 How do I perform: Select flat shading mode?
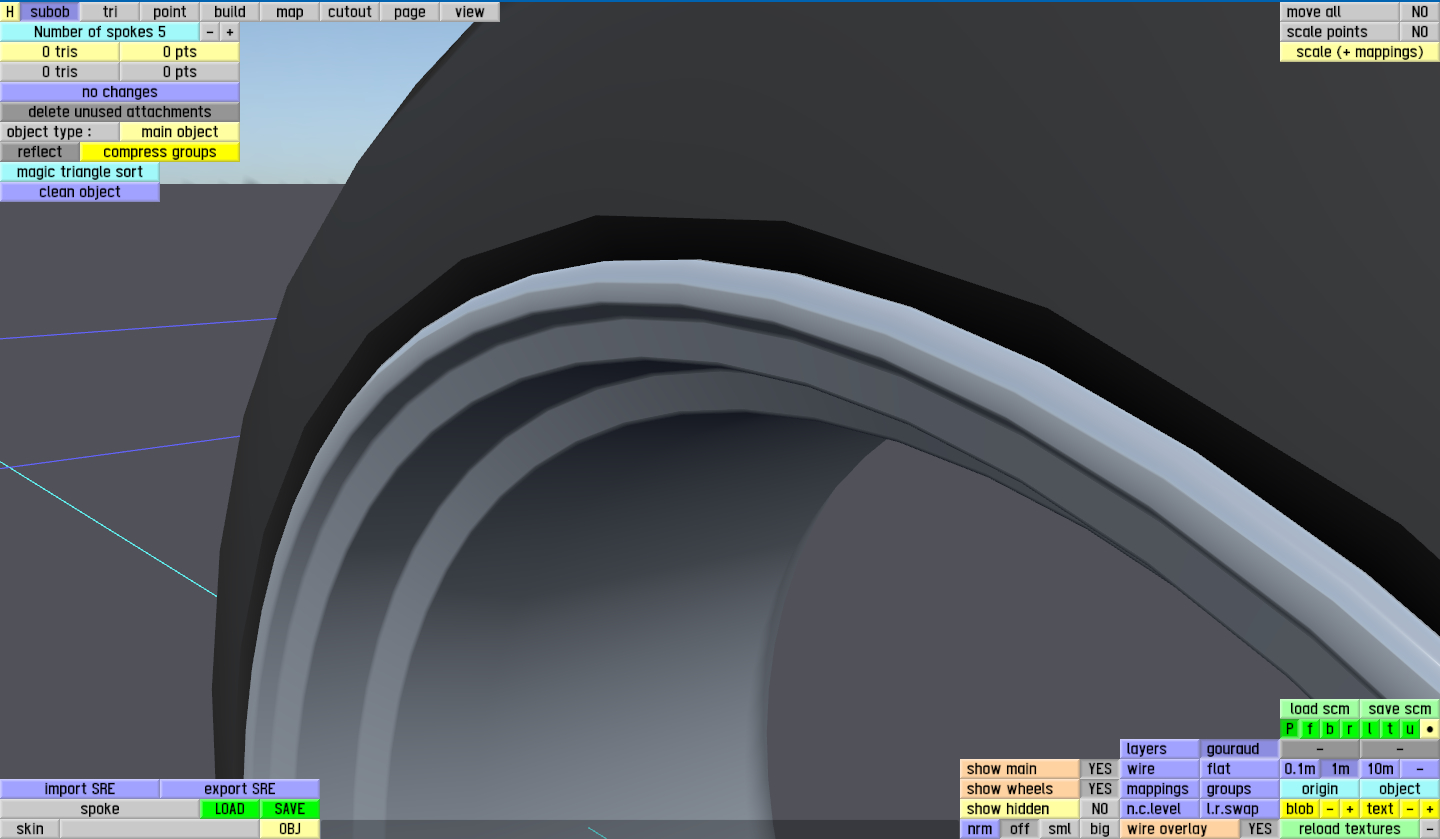click(x=1240, y=769)
